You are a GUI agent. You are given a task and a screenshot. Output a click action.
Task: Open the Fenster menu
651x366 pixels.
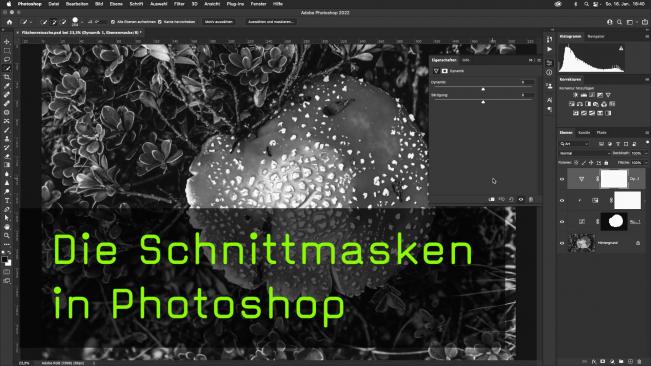coord(258,4)
